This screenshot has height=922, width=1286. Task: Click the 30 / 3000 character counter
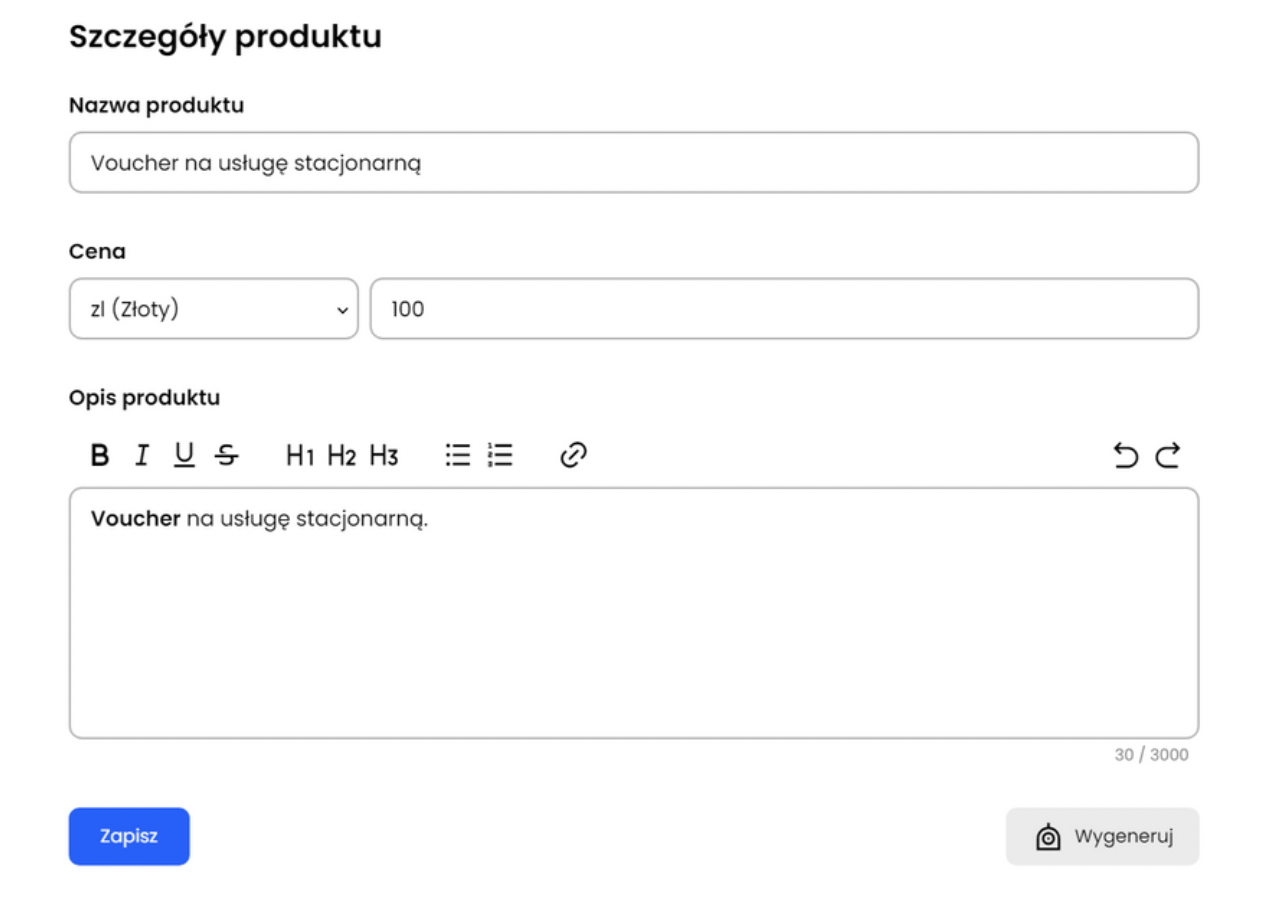pyautogui.click(x=1152, y=755)
